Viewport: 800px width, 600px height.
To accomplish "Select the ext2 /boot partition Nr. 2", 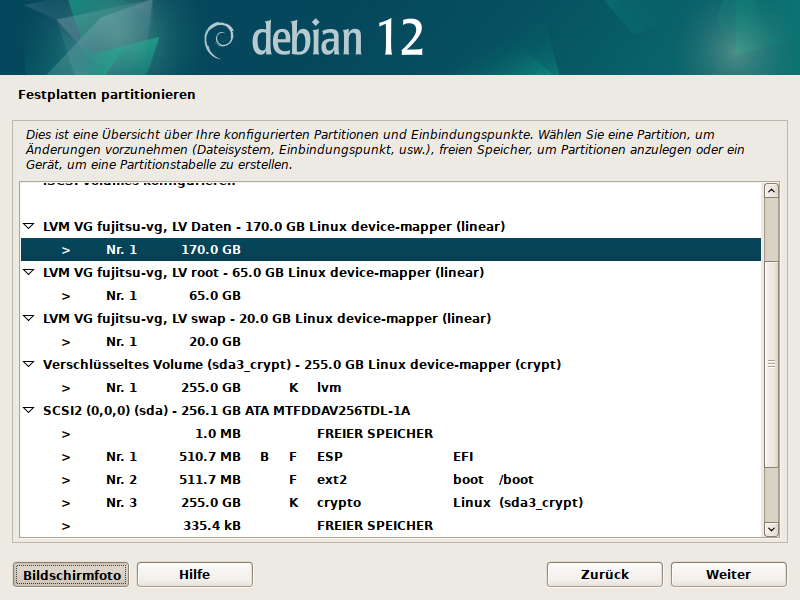I will (390, 480).
